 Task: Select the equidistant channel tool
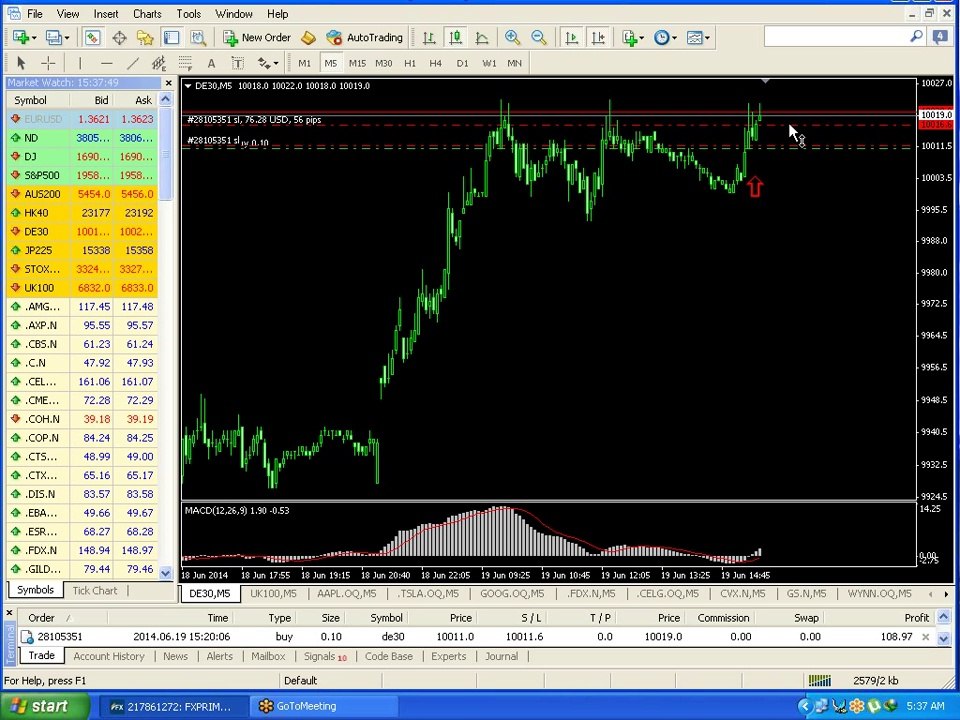tap(159, 62)
